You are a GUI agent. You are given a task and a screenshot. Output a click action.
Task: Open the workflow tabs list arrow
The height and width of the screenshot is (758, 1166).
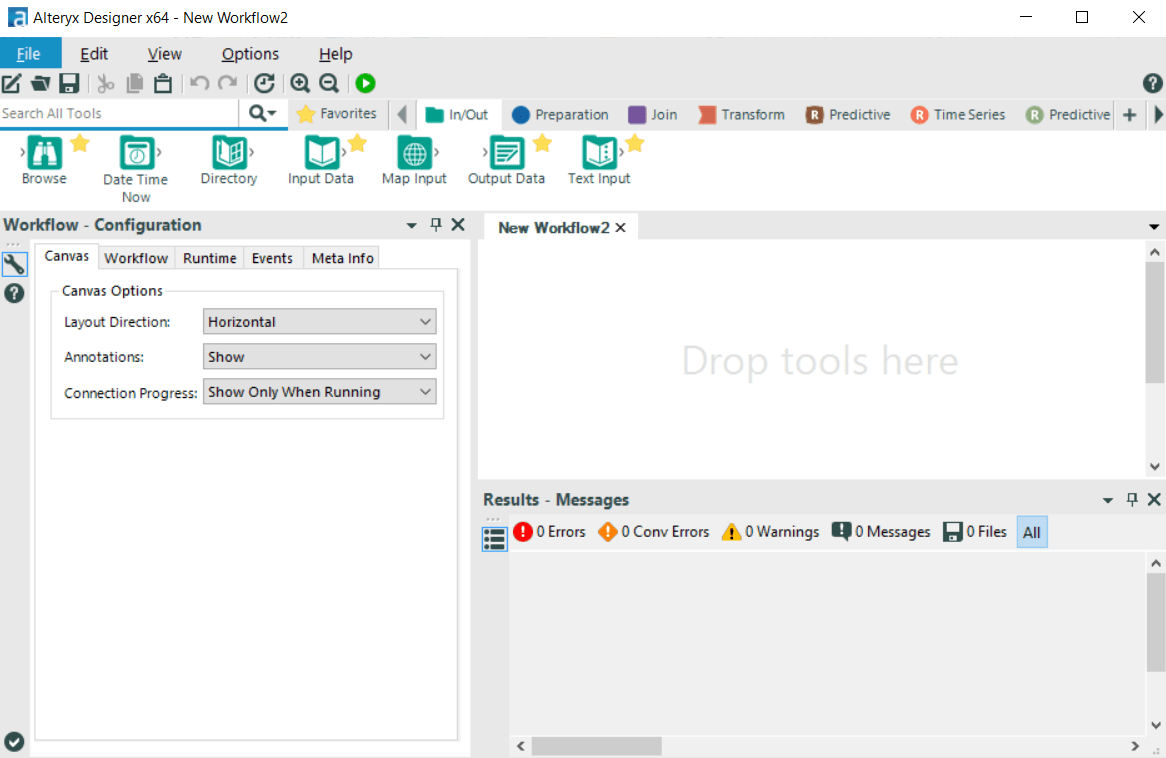point(1154,227)
